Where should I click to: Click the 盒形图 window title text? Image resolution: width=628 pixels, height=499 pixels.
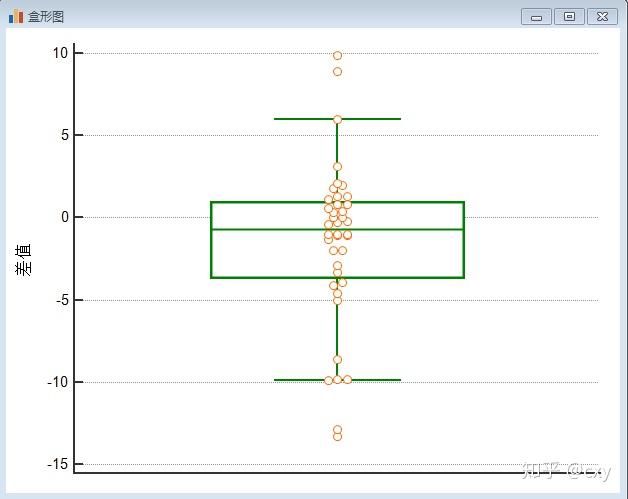click(46, 17)
